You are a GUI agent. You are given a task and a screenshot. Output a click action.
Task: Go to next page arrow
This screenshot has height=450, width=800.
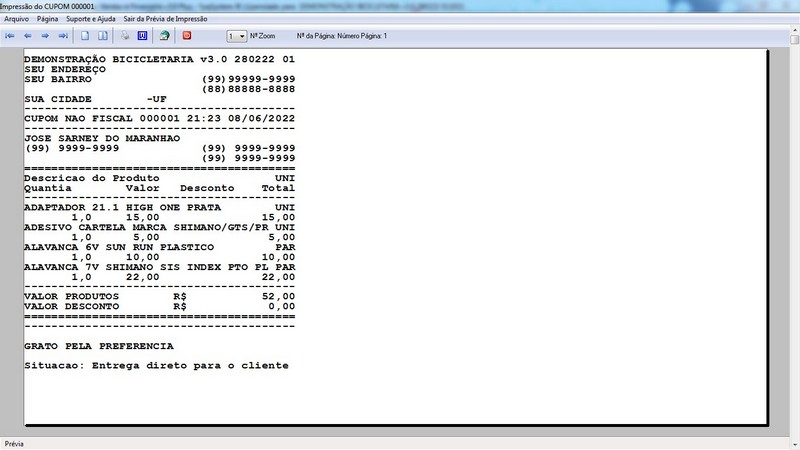[x=45, y=36]
